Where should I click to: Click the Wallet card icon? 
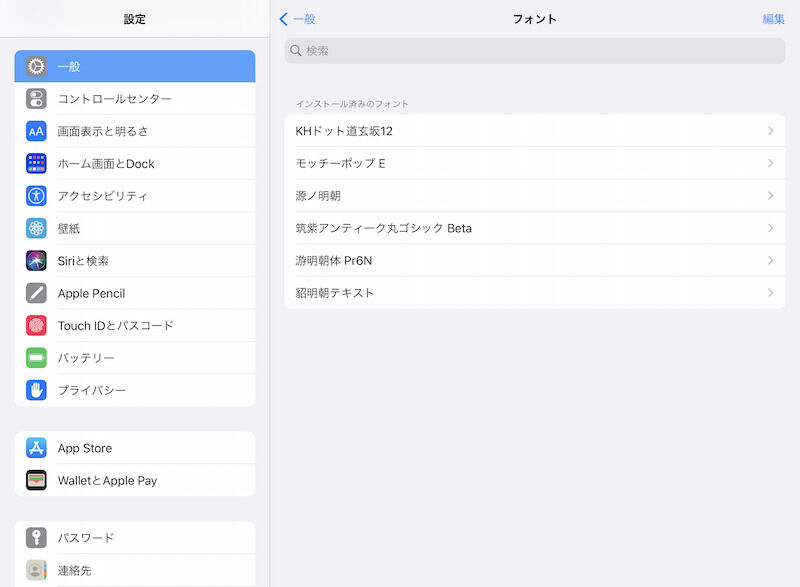pyautogui.click(x=36, y=480)
